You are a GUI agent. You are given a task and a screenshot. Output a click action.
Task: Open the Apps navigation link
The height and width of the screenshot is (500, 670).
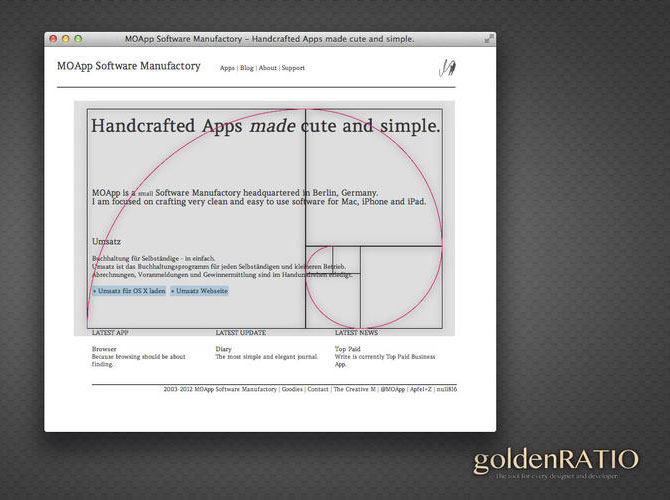pos(227,68)
